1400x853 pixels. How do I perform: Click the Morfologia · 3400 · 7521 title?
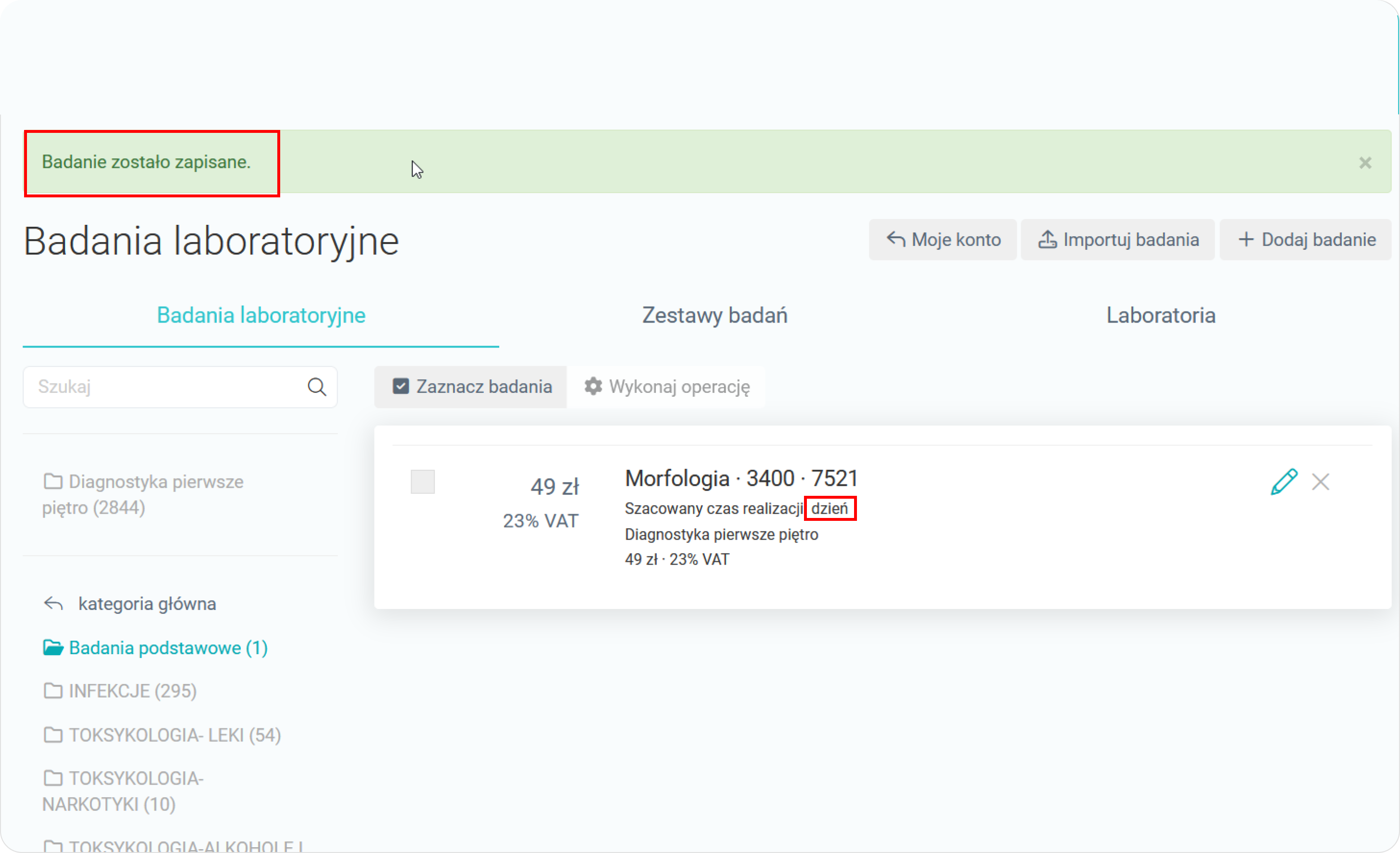point(741,478)
